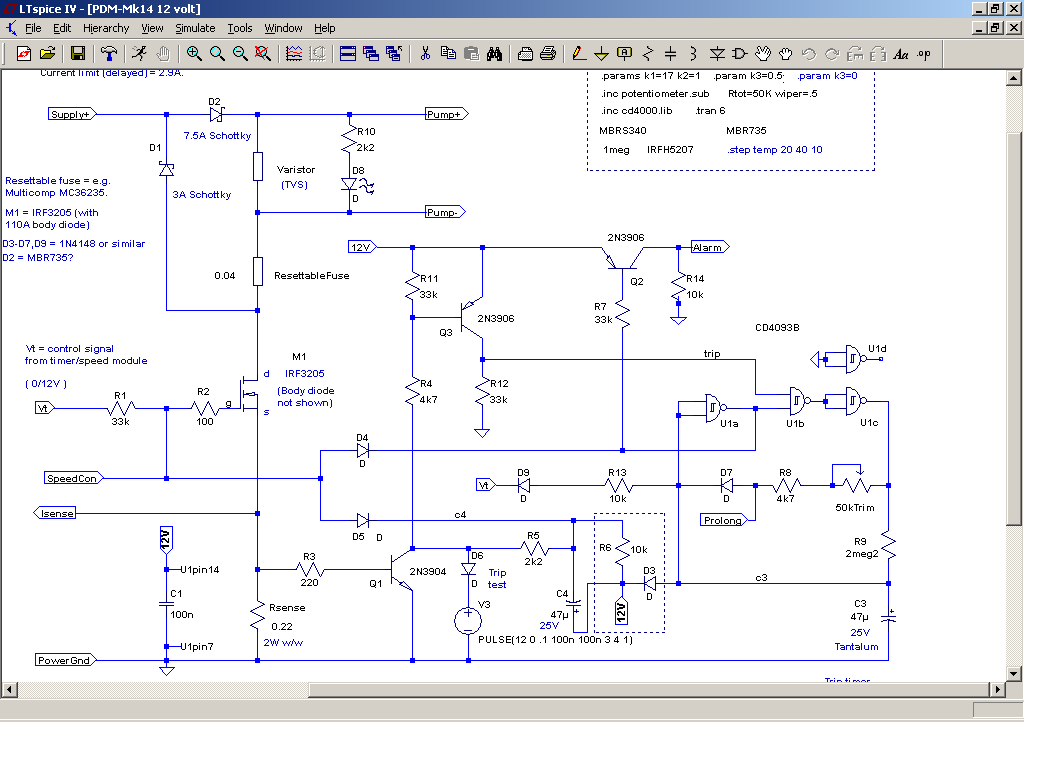Select the Pan magnifier tool
The height and width of the screenshot is (770, 1042).
(x=217, y=54)
